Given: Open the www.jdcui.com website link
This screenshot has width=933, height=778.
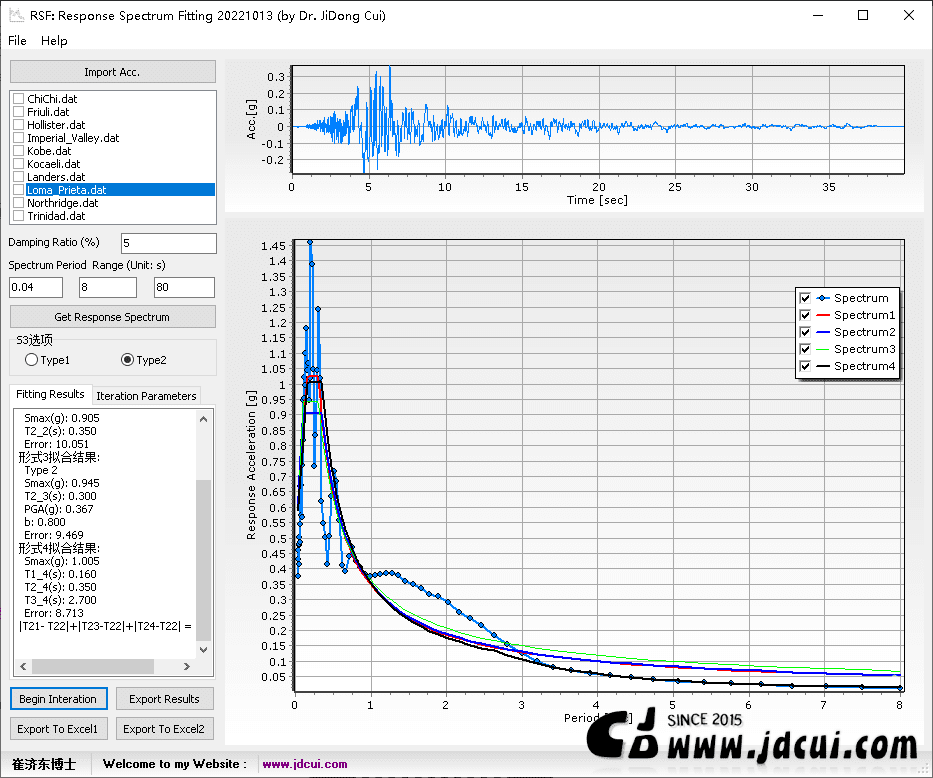Looking at the screenshot, I should pyautogui.click(x=305, y=764).
